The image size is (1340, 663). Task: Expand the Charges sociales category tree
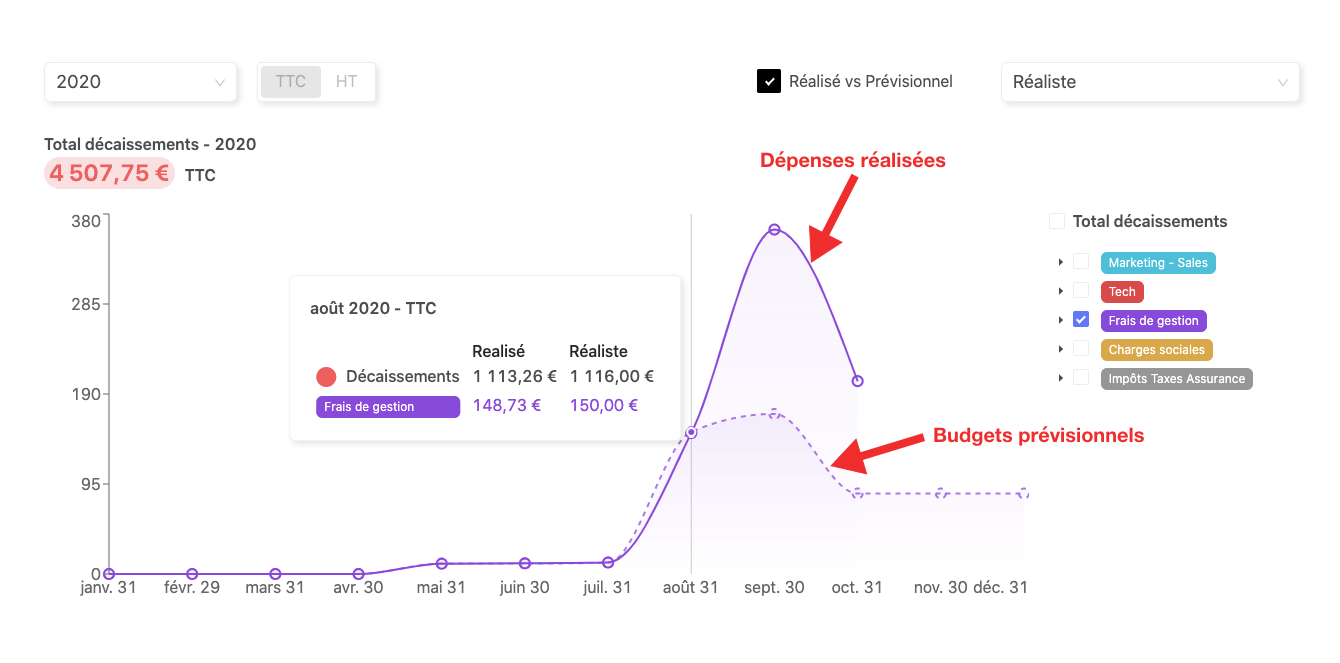pyautogui.click(x=1063, y=349)
